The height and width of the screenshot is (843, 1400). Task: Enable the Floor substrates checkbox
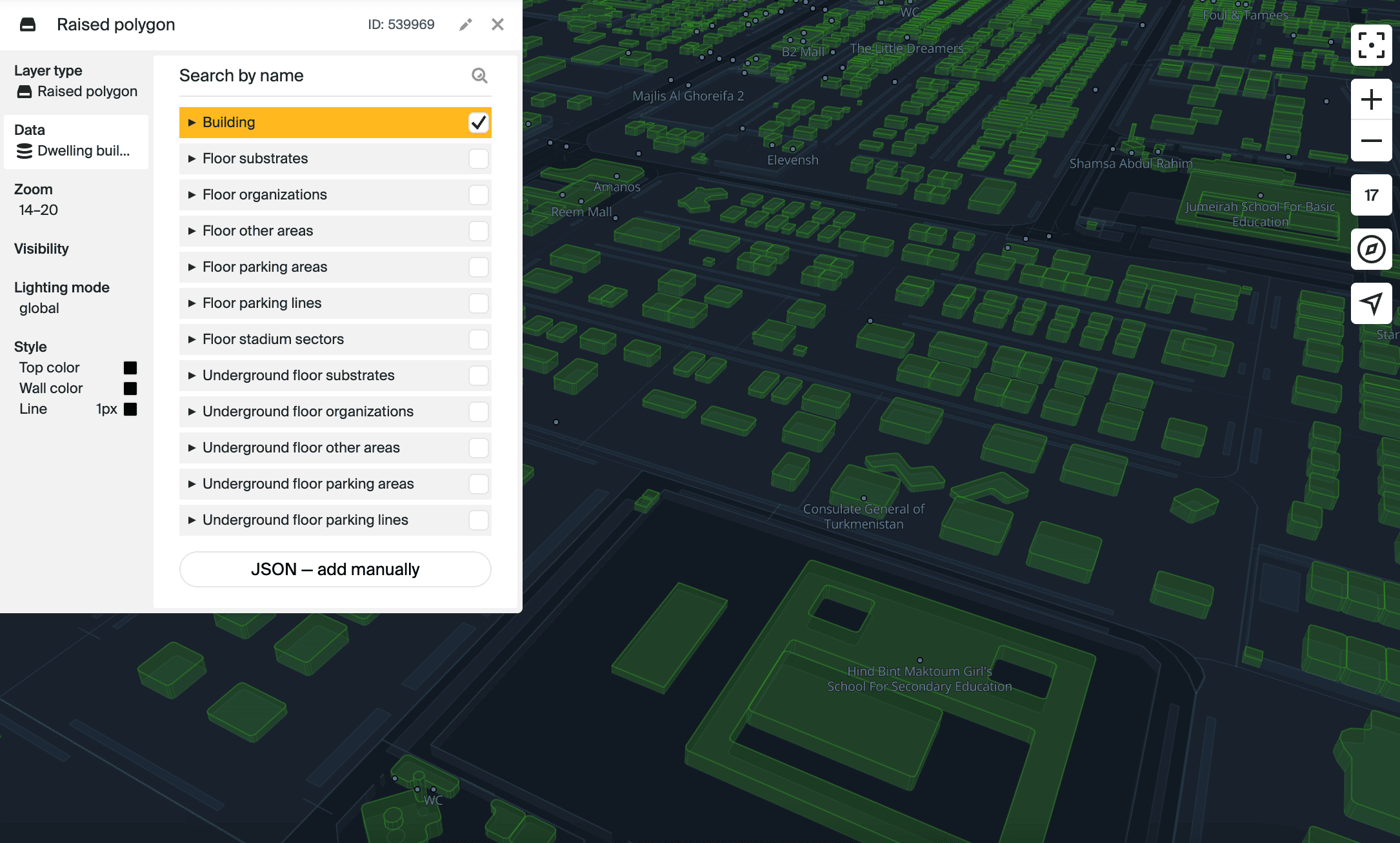click(x=478, y=159)
